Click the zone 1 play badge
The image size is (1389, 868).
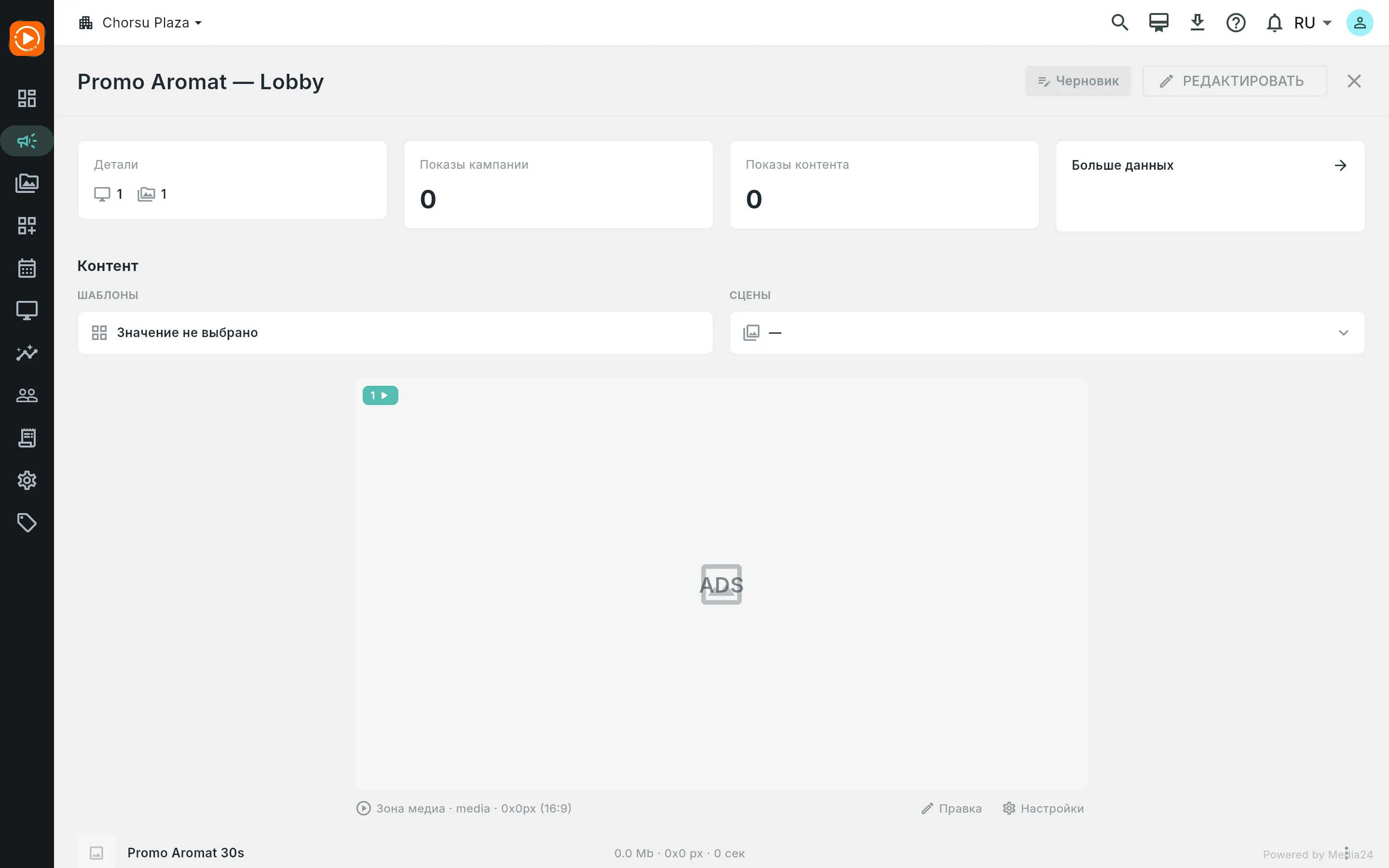point(380,395)
